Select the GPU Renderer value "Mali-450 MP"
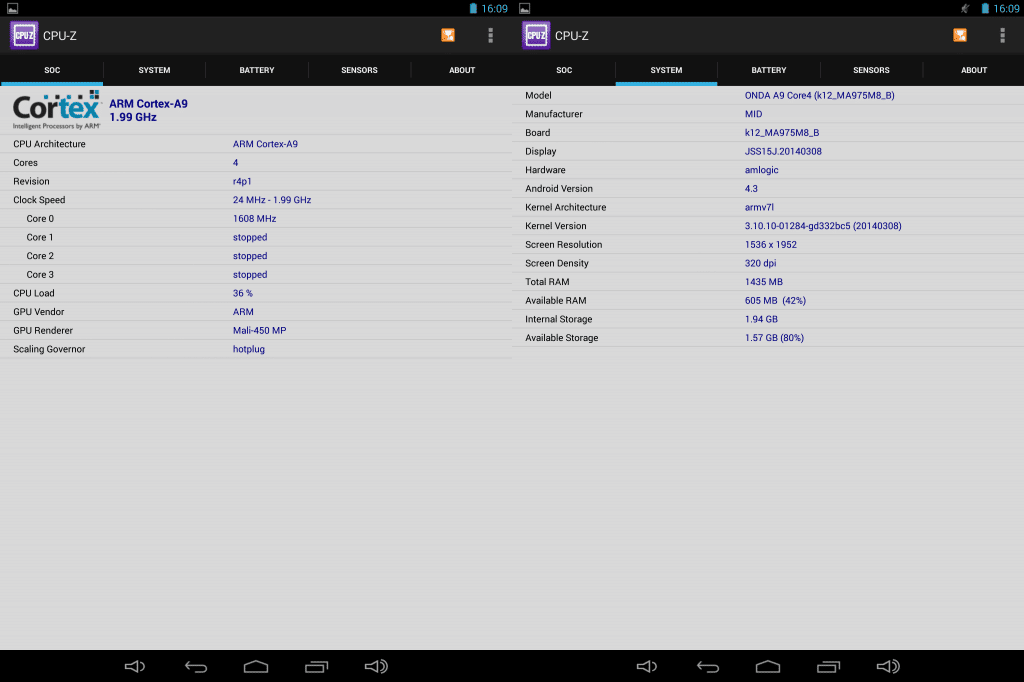The image size is (1024, 682). (x=259, y=331)
